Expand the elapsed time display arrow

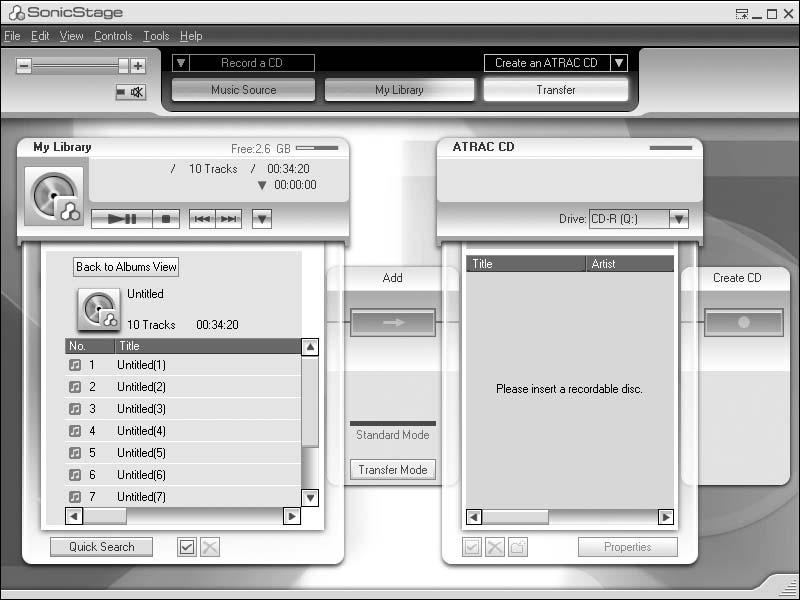(x=262, y=185)
